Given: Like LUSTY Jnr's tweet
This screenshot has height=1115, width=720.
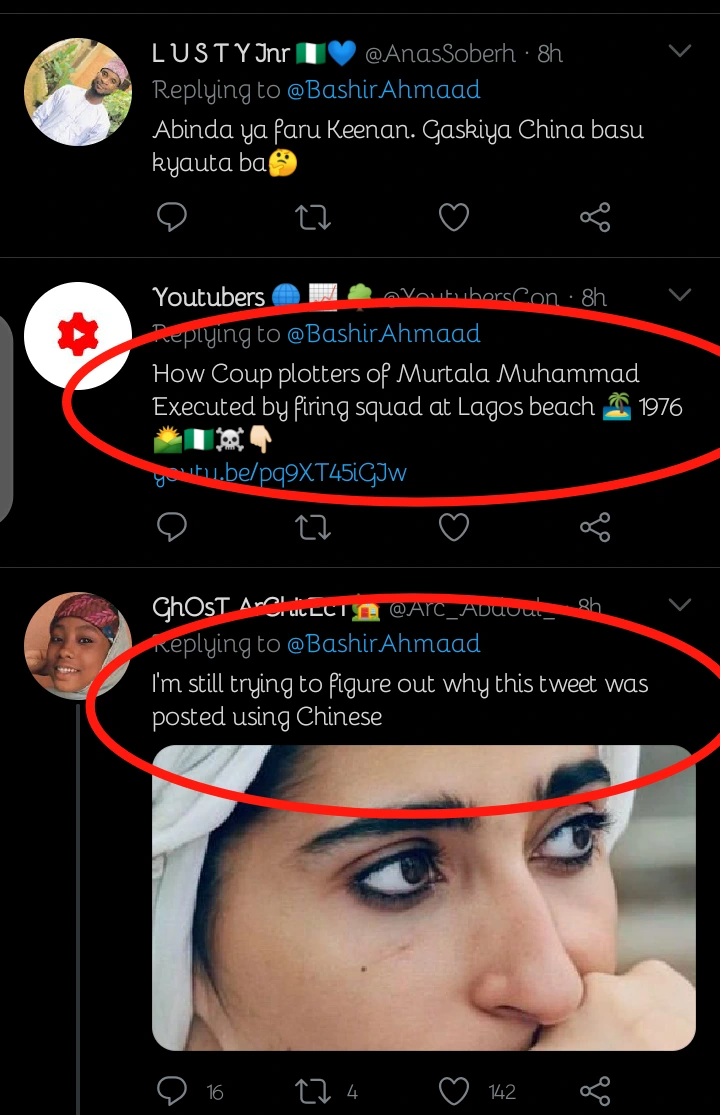Looking at the screenshot, I should [x=454, y=218].
